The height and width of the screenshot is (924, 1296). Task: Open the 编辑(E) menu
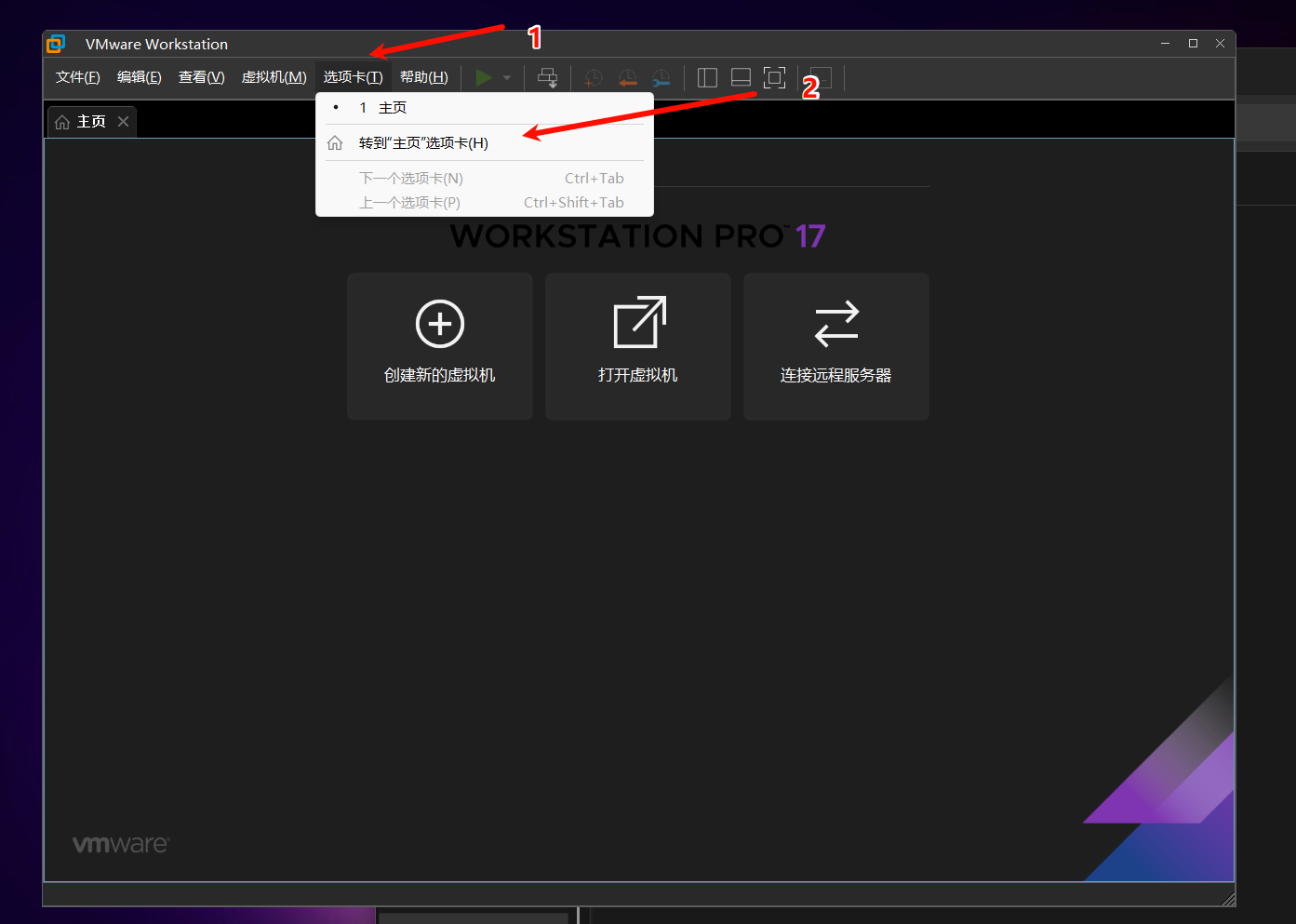tap(139, 77)
